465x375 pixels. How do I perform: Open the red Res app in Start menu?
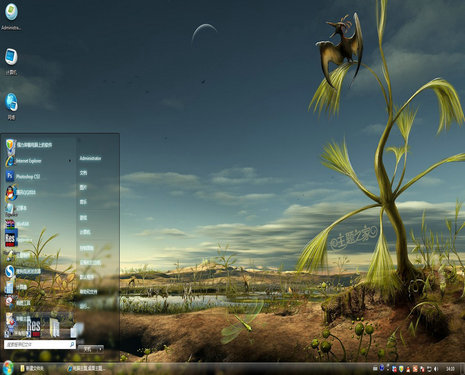(19, 239)
